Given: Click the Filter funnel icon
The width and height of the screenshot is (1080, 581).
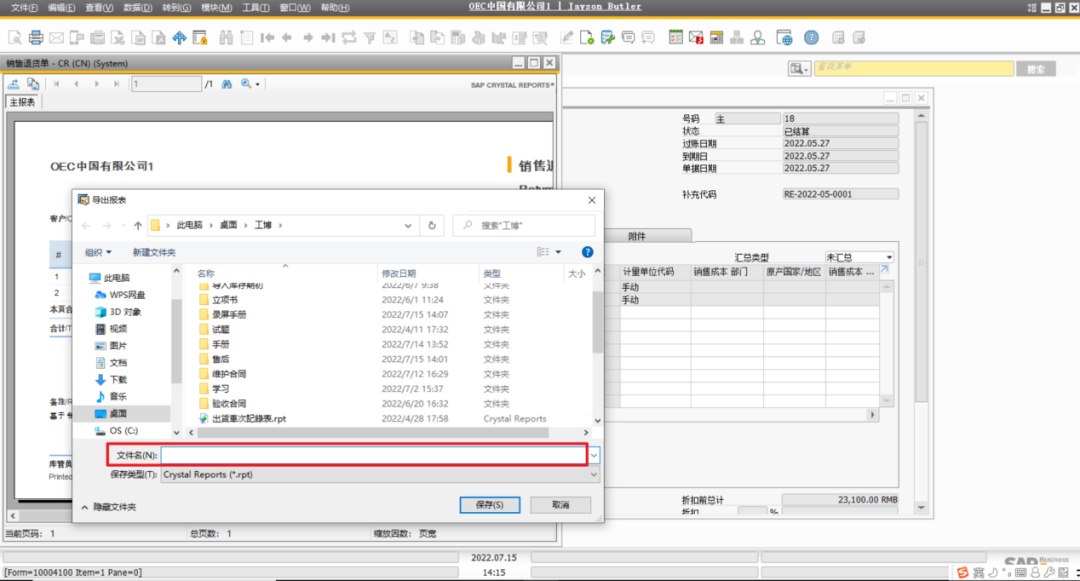Looking at the screenshot, I should point(369,38).
